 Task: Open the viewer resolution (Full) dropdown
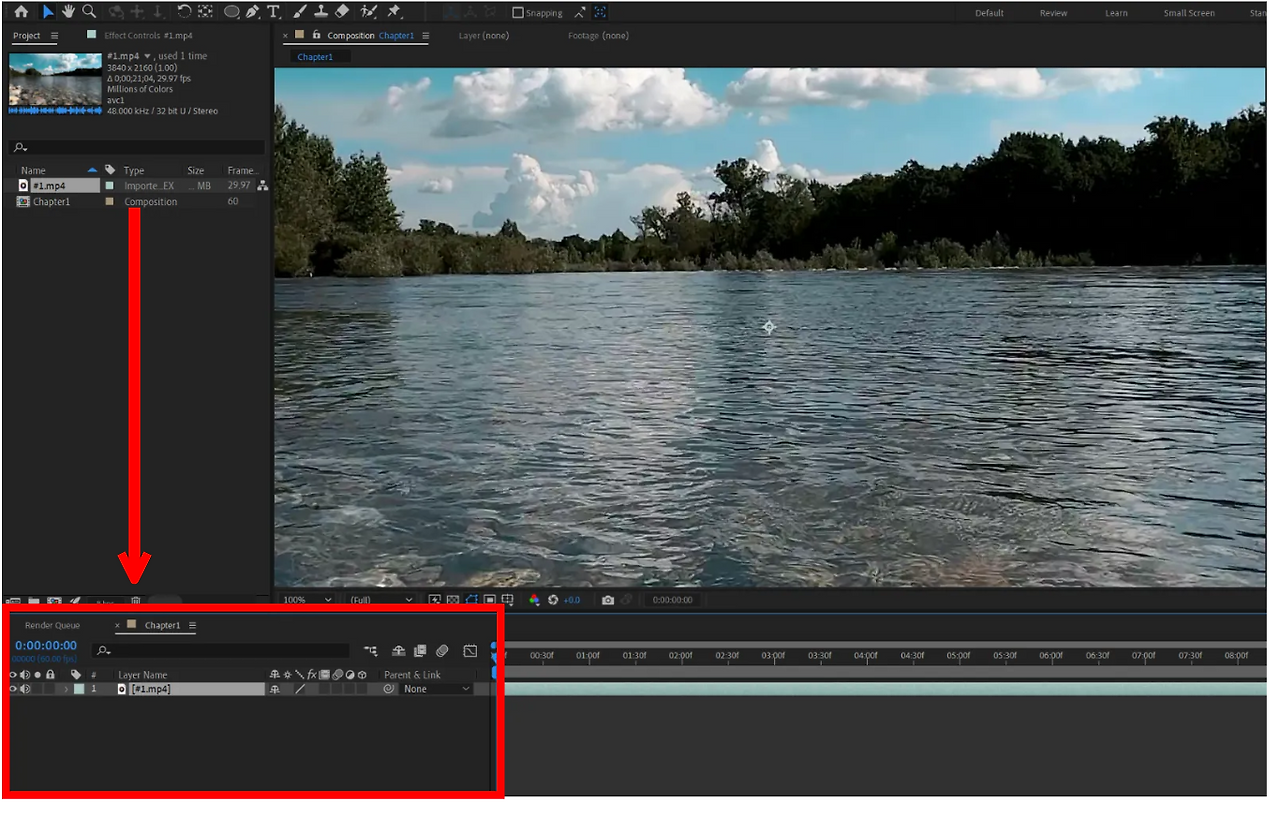pos(380,600)
